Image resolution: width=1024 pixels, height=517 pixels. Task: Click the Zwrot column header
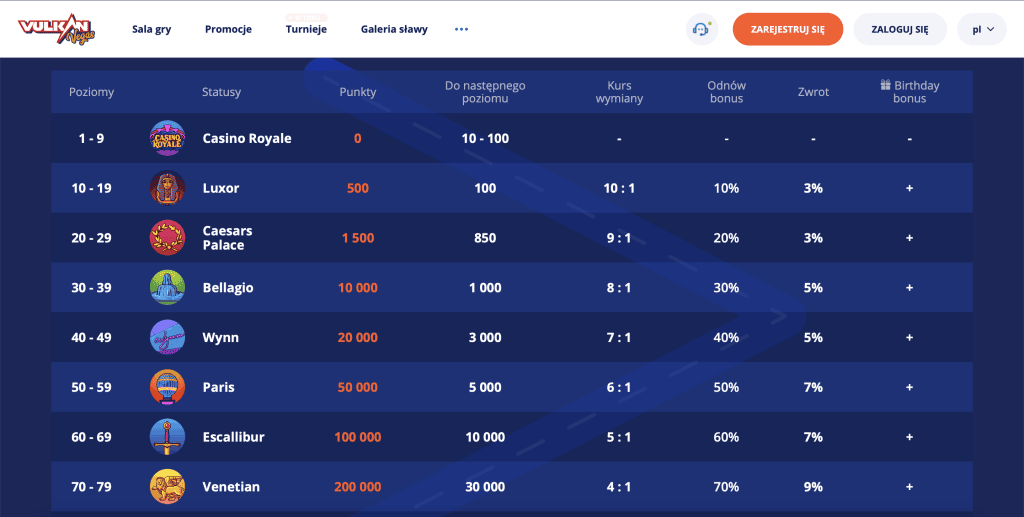813,92
